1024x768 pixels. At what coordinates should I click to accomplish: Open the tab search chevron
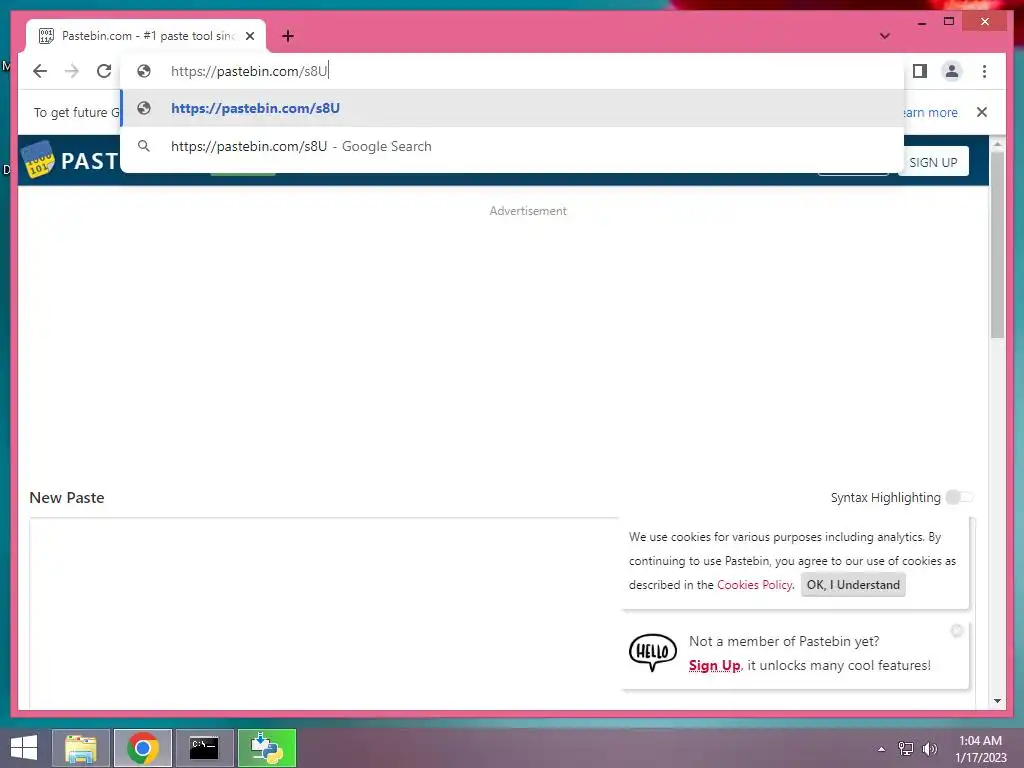point(884,36)
